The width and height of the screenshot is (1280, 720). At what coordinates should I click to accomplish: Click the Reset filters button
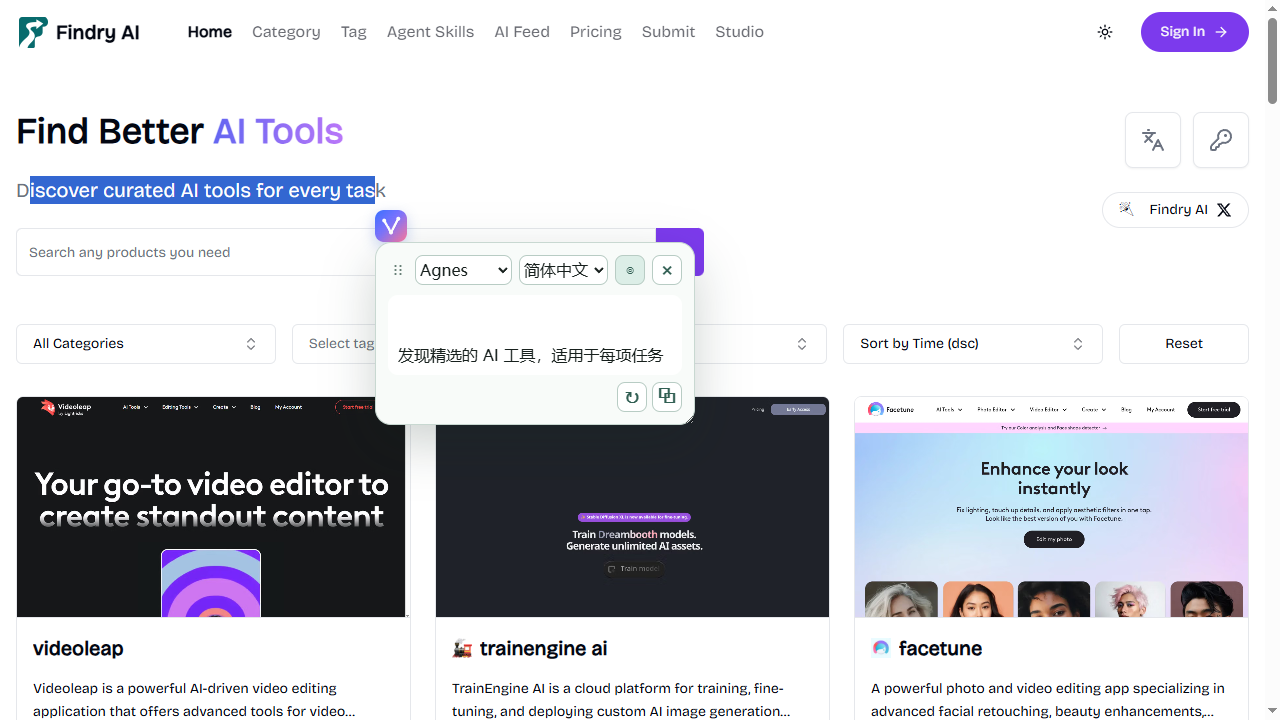pos(1184,344)
